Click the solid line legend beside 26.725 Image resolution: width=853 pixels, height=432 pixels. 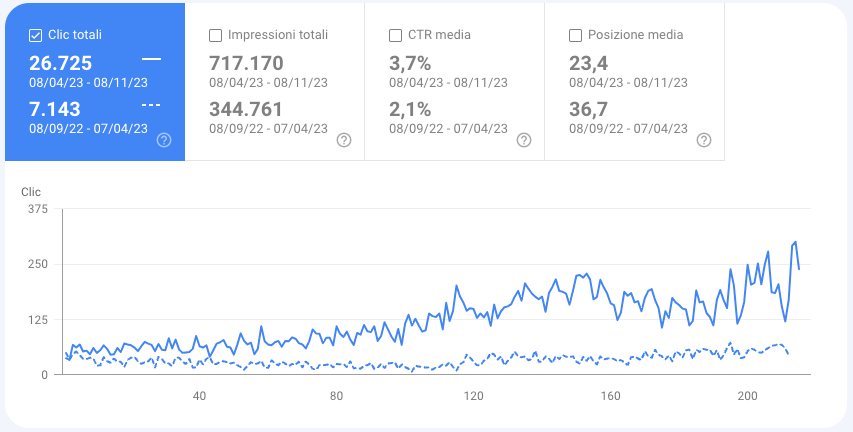tap(151, 59)
